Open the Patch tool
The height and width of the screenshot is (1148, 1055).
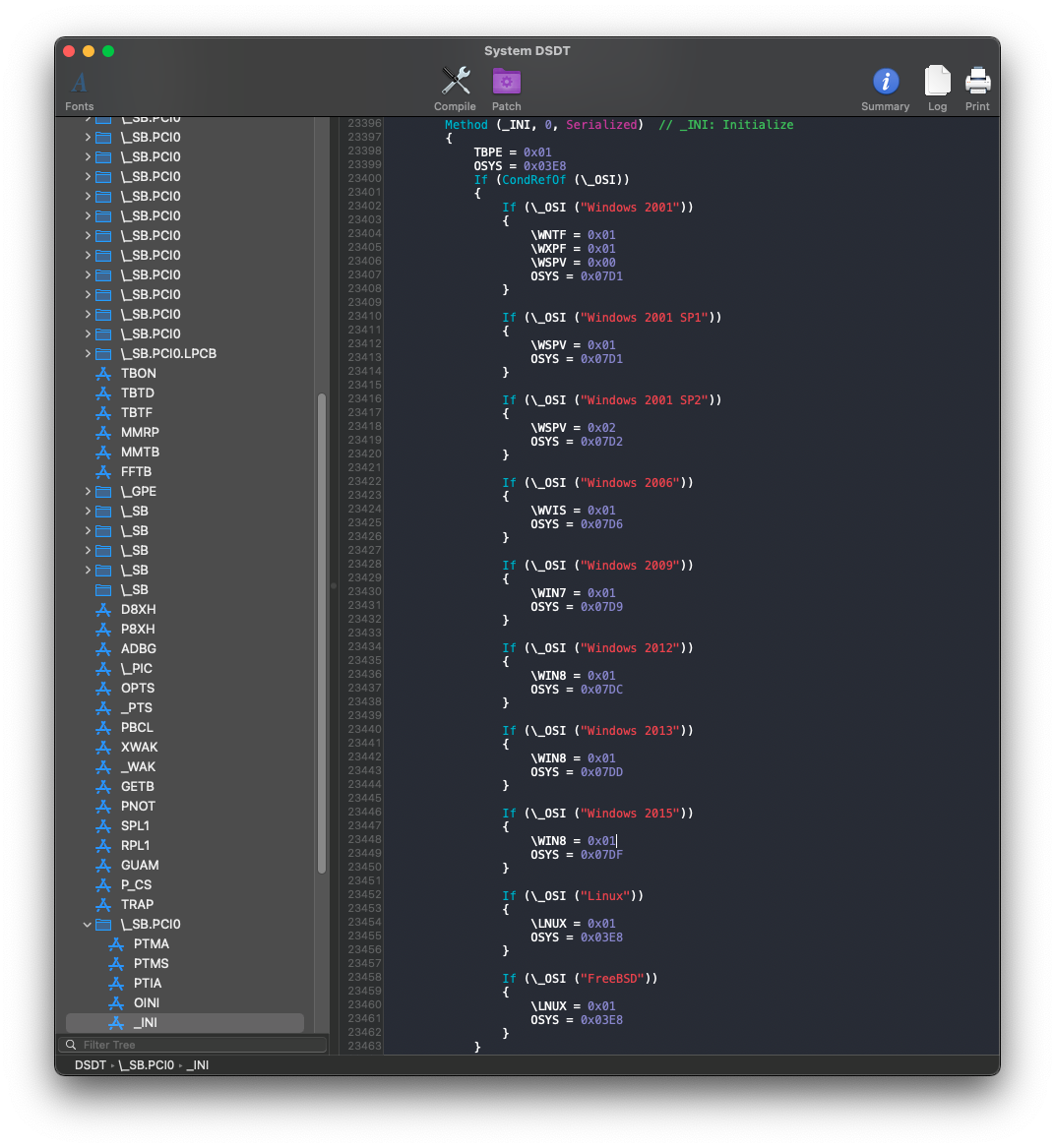click(x=506, y=82)
